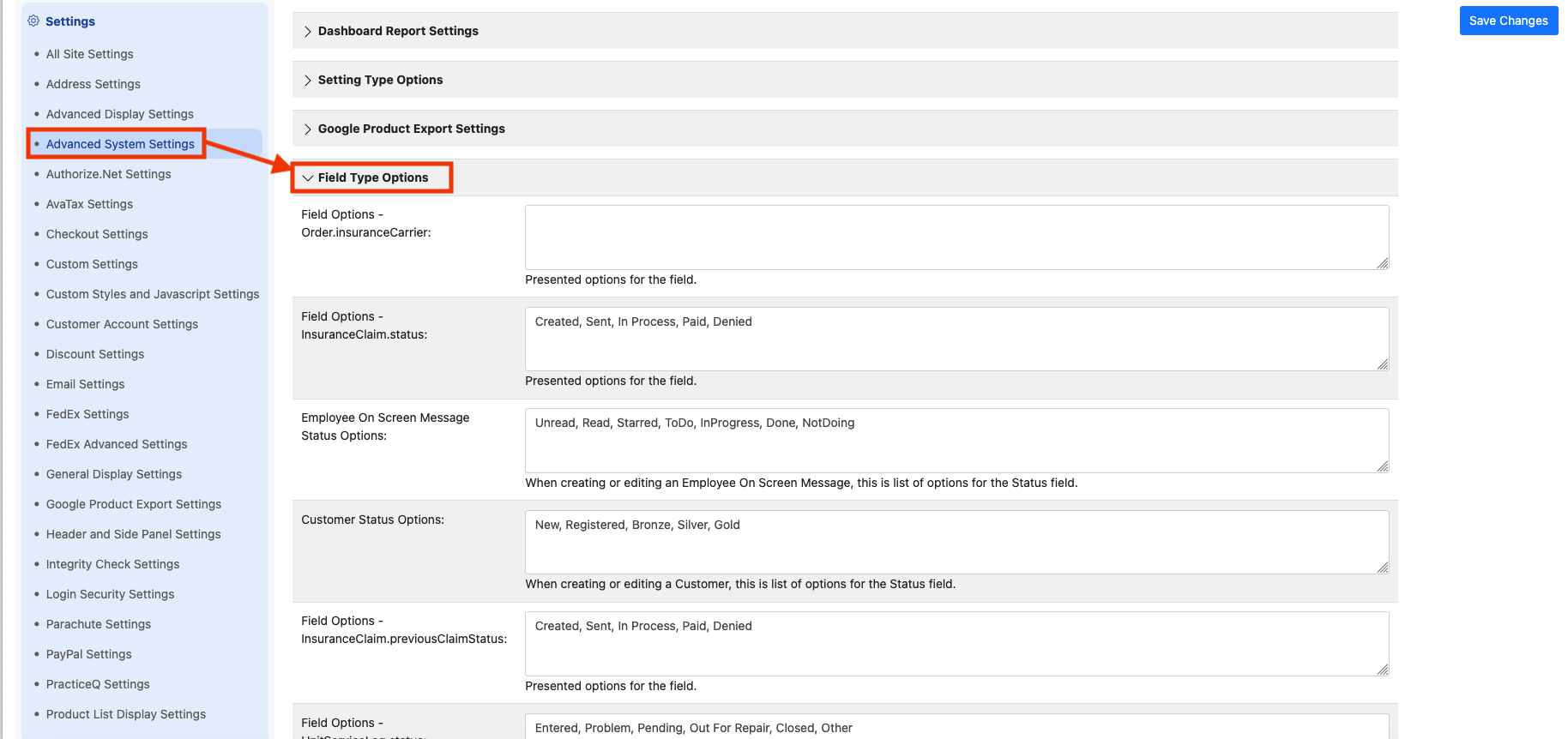Select Advanced System Settings in sidebar
1568x739 pixels.
[x=120, y=144]
